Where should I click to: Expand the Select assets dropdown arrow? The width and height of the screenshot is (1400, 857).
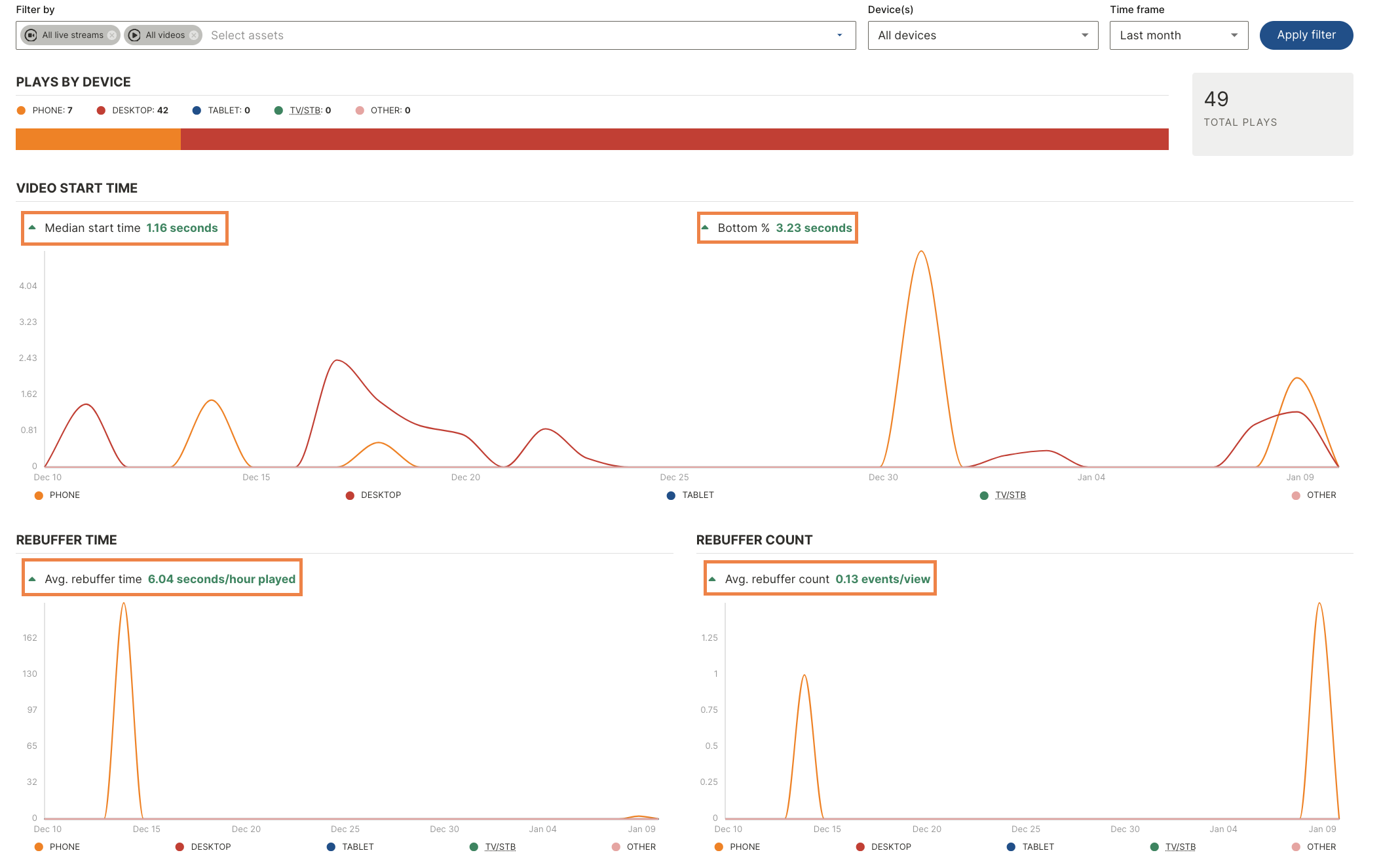839,35
